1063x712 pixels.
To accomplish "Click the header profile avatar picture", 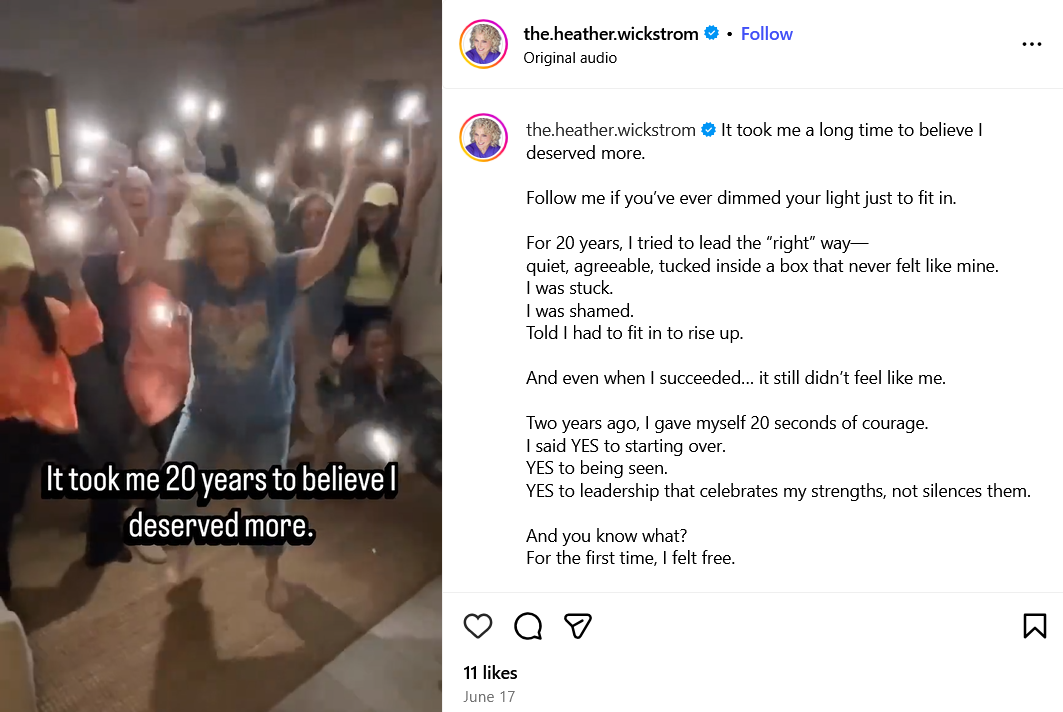I will 483,45.
